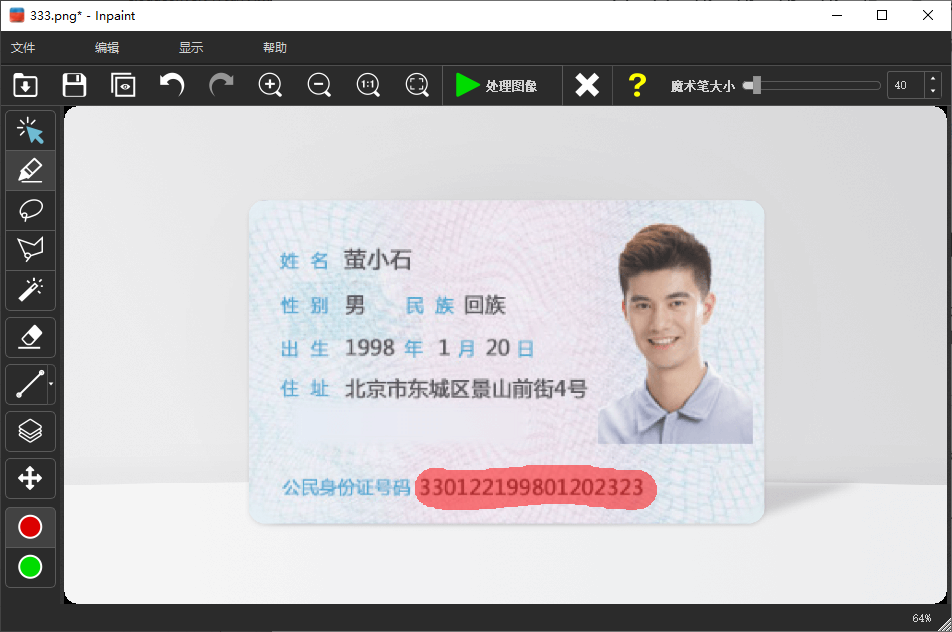Increase brush size with the stepper arrow
The width and height of the screenshot is (952, 632).
pos(932,80)
